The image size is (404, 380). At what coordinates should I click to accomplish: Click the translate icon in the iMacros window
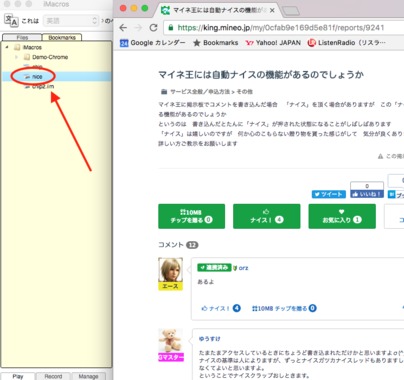[x=11, y=20]
